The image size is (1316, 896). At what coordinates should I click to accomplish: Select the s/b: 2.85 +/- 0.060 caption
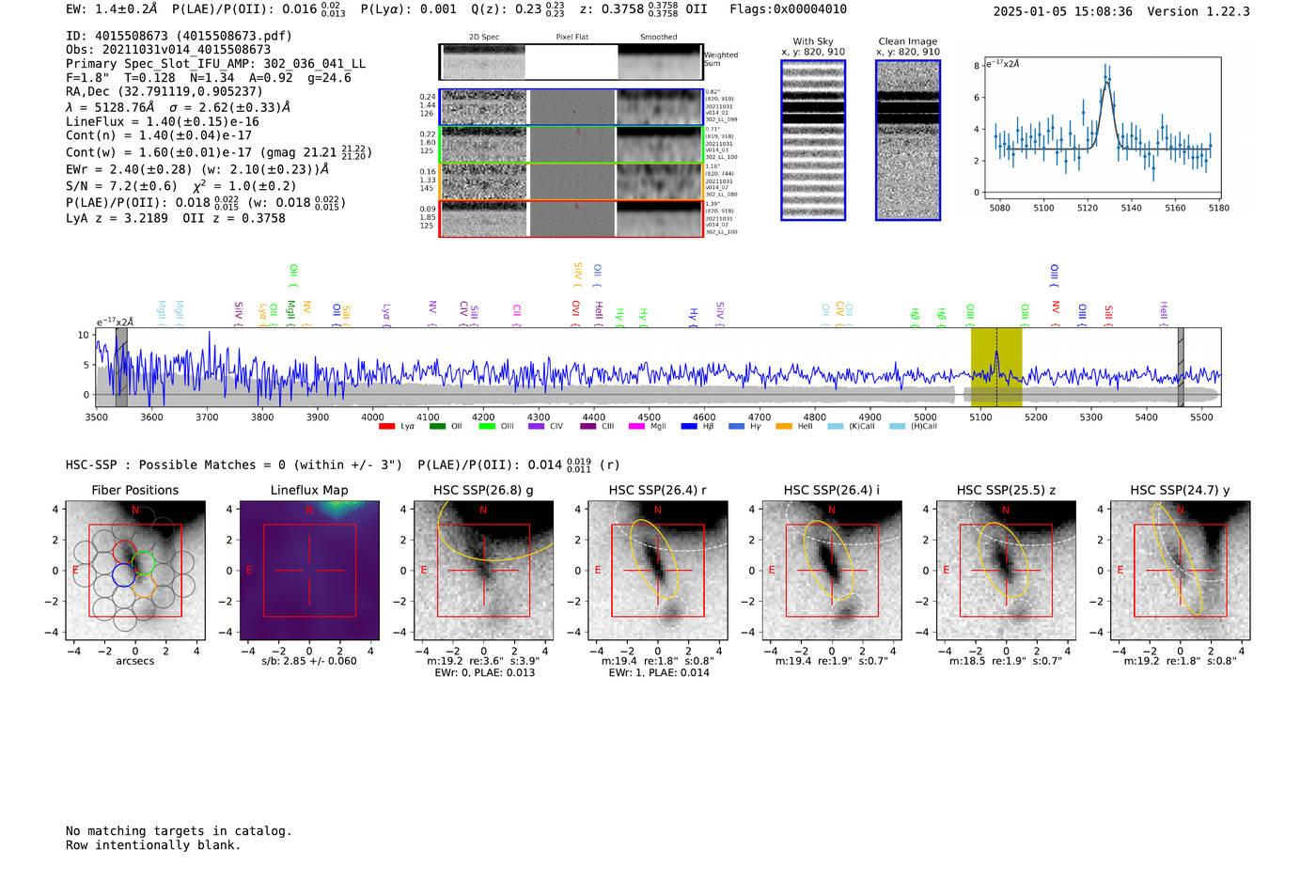tap(309, 661)
